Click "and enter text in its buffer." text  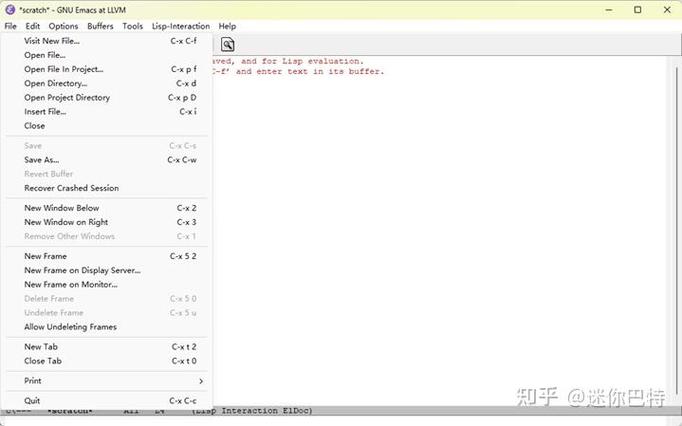pos(310,71)
